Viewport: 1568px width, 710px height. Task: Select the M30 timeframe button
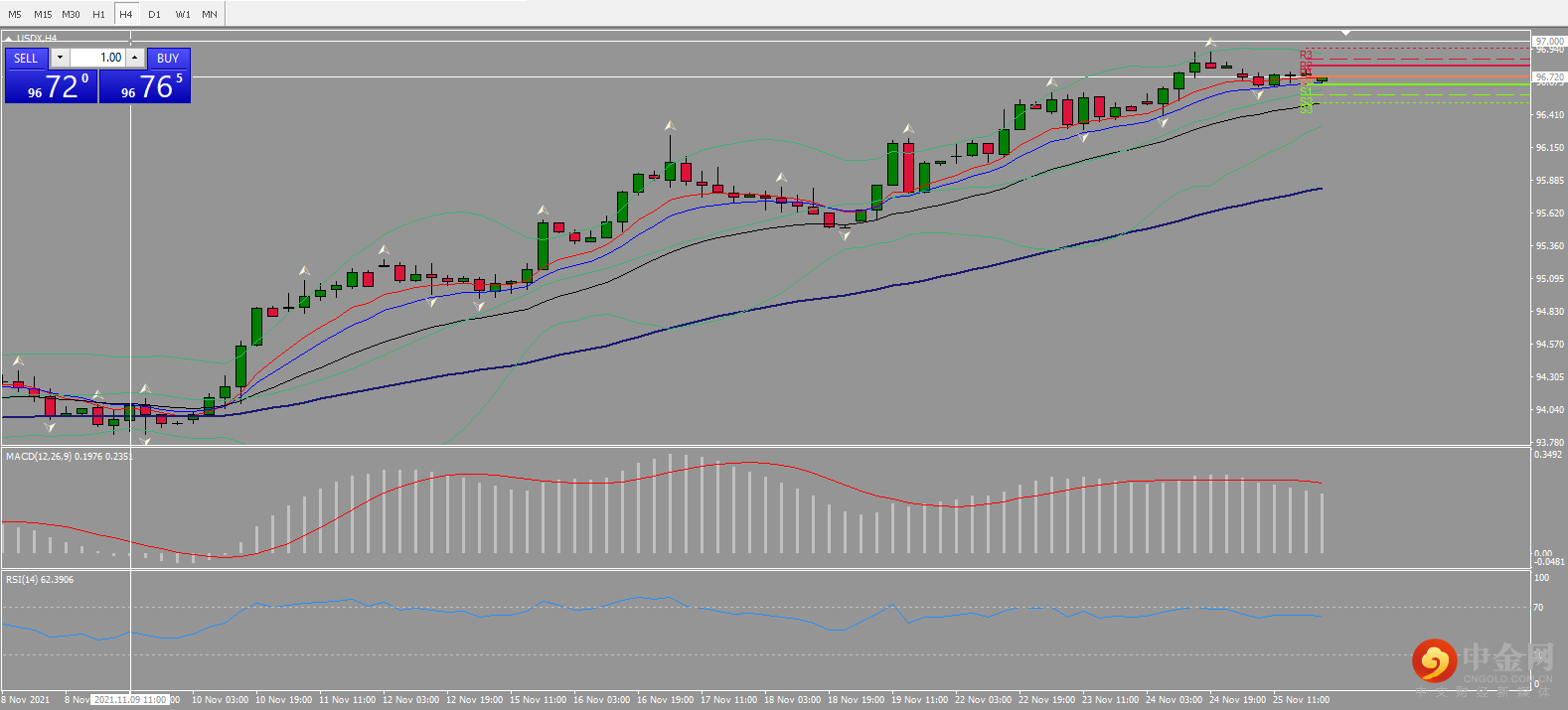[x=71, y=14]
